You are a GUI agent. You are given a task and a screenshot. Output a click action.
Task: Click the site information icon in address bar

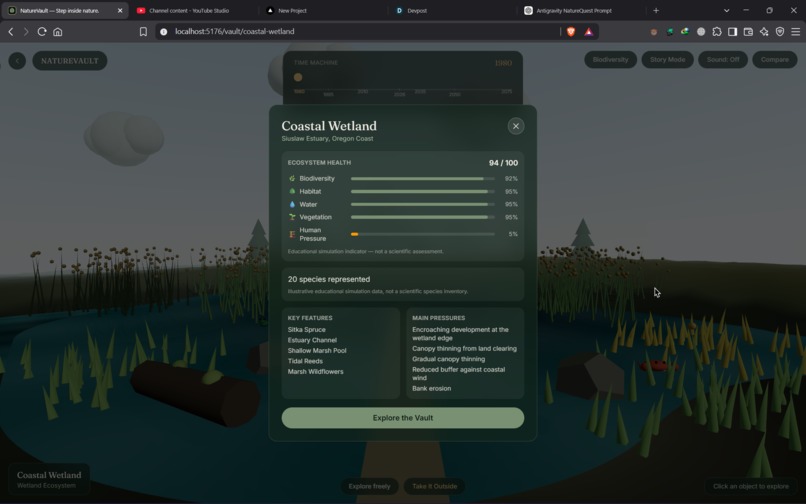coord(163,32)
